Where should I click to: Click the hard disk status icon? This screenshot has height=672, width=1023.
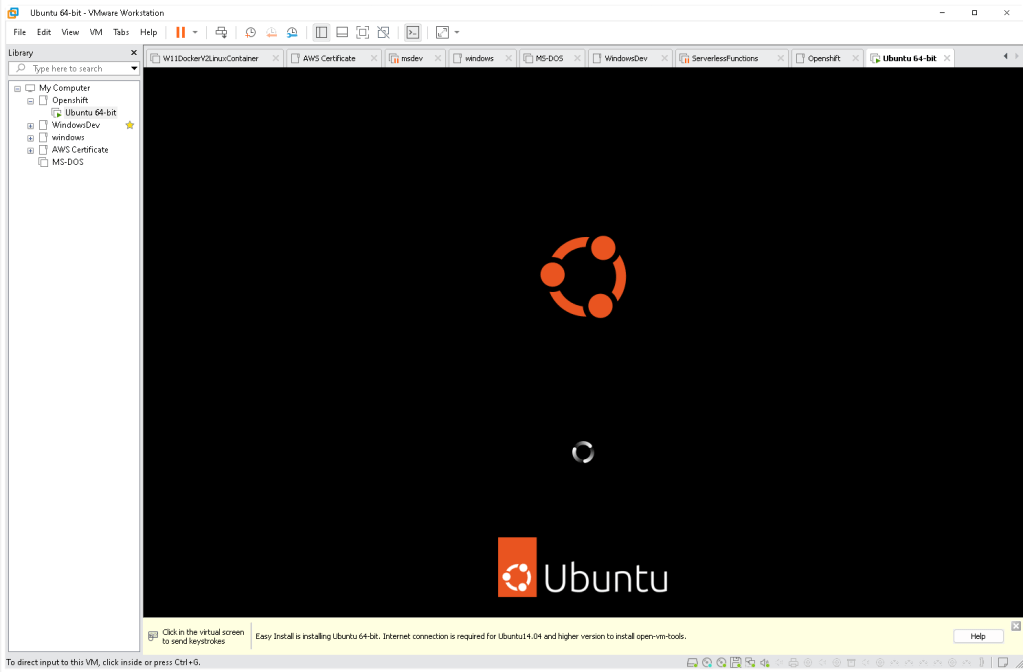click(692, 663)
